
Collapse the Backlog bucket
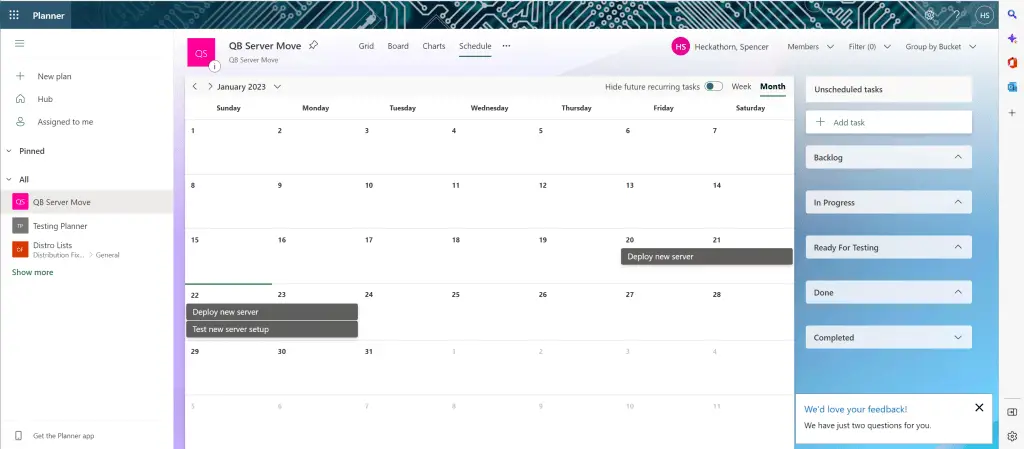[958, 157]
